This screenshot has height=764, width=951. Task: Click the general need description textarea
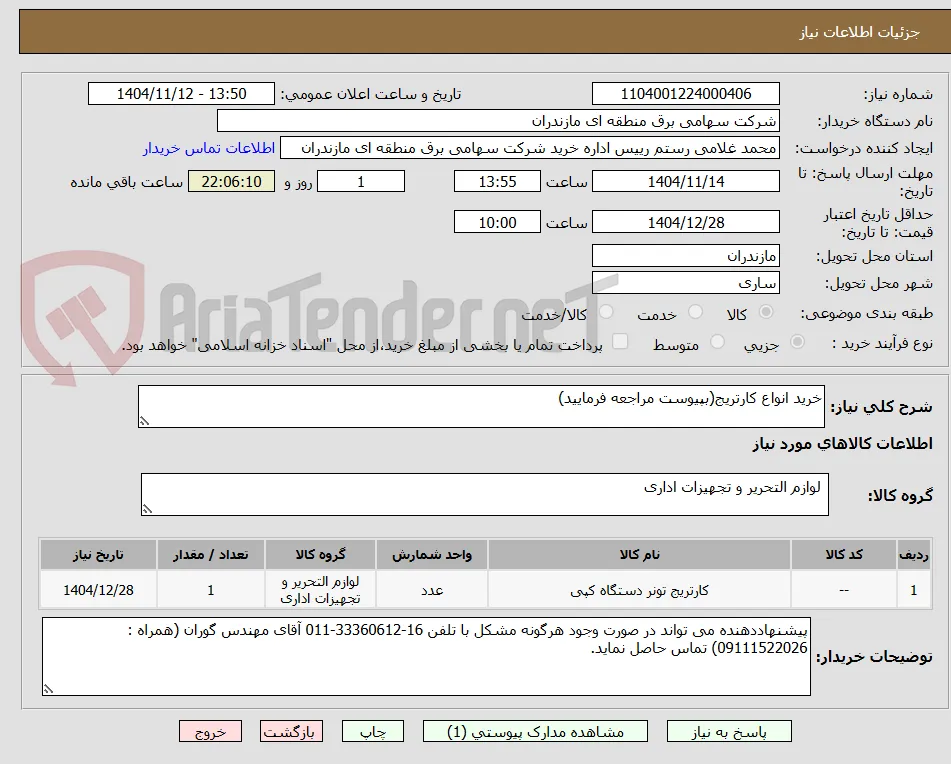(481, 406)
